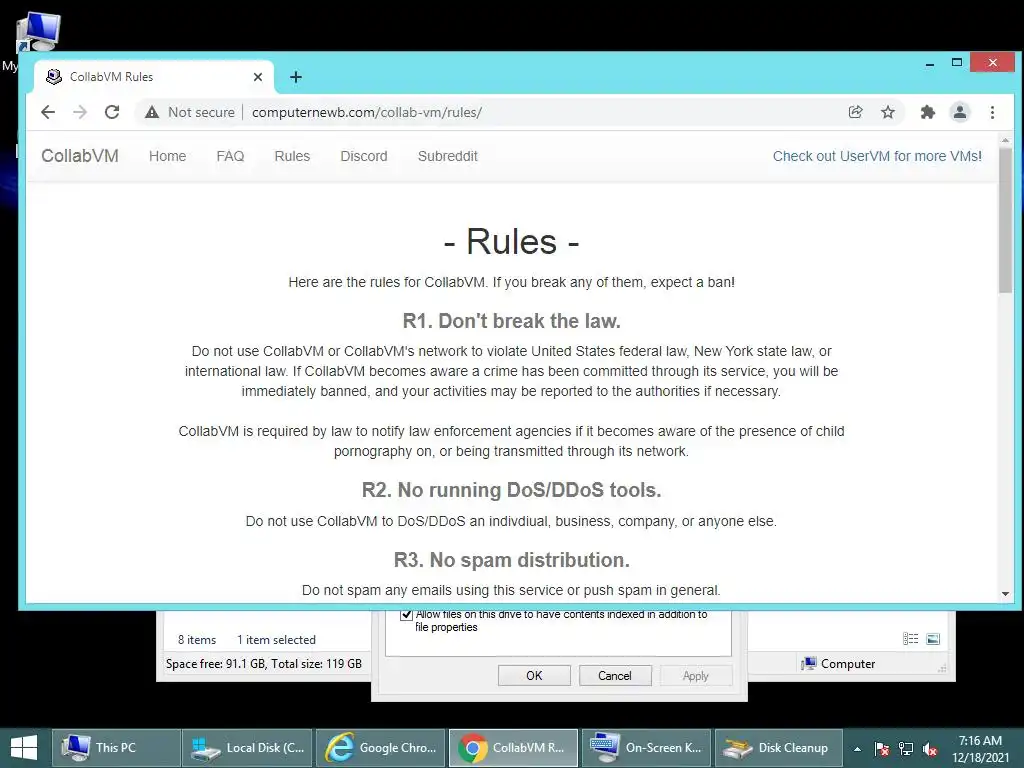Click R1. Don't break the law heading
The height and width of the screenshot is (768, 1024).
[511, 321]
